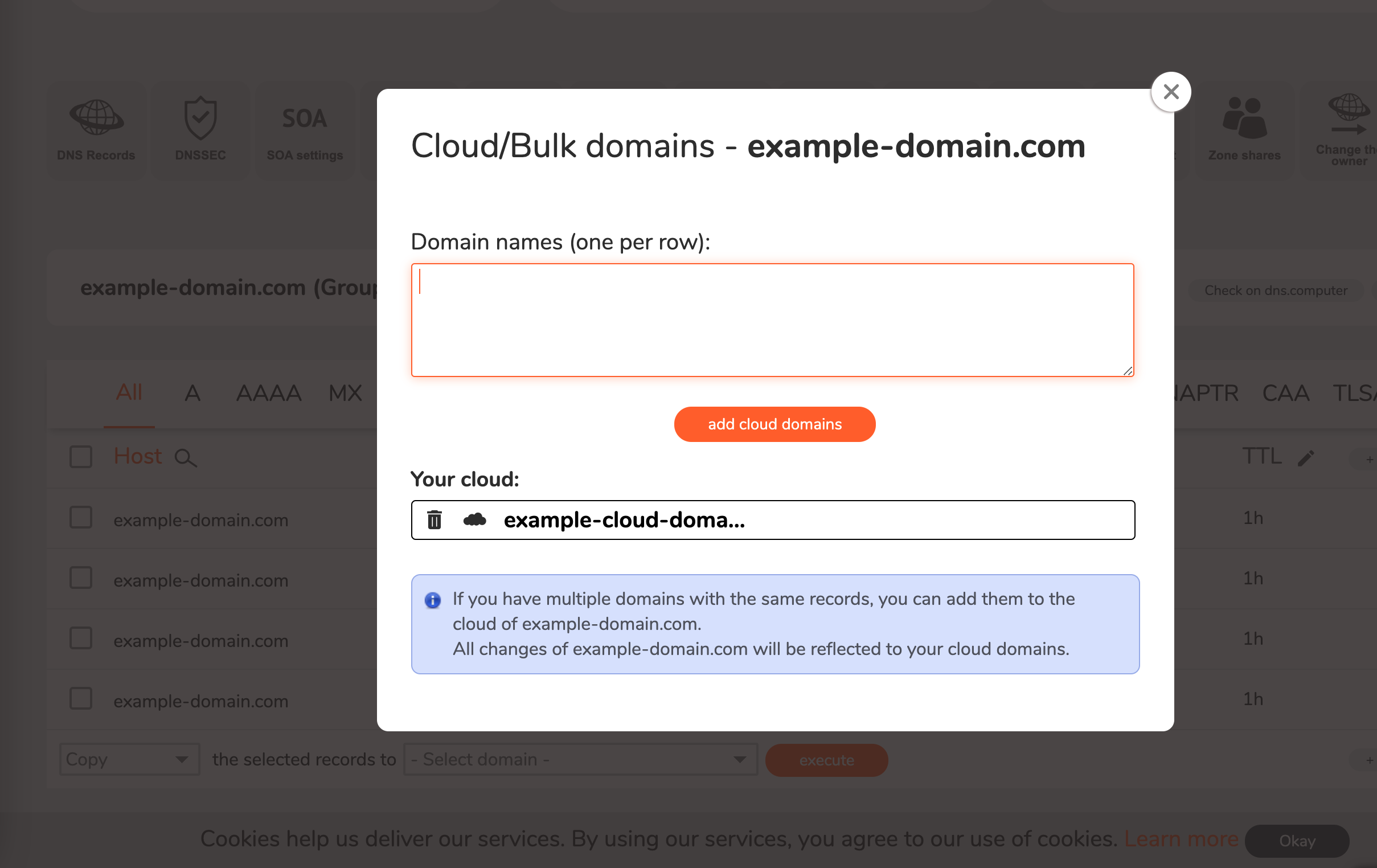Dismiss cookies with the Okay button

pos(1297,841)
